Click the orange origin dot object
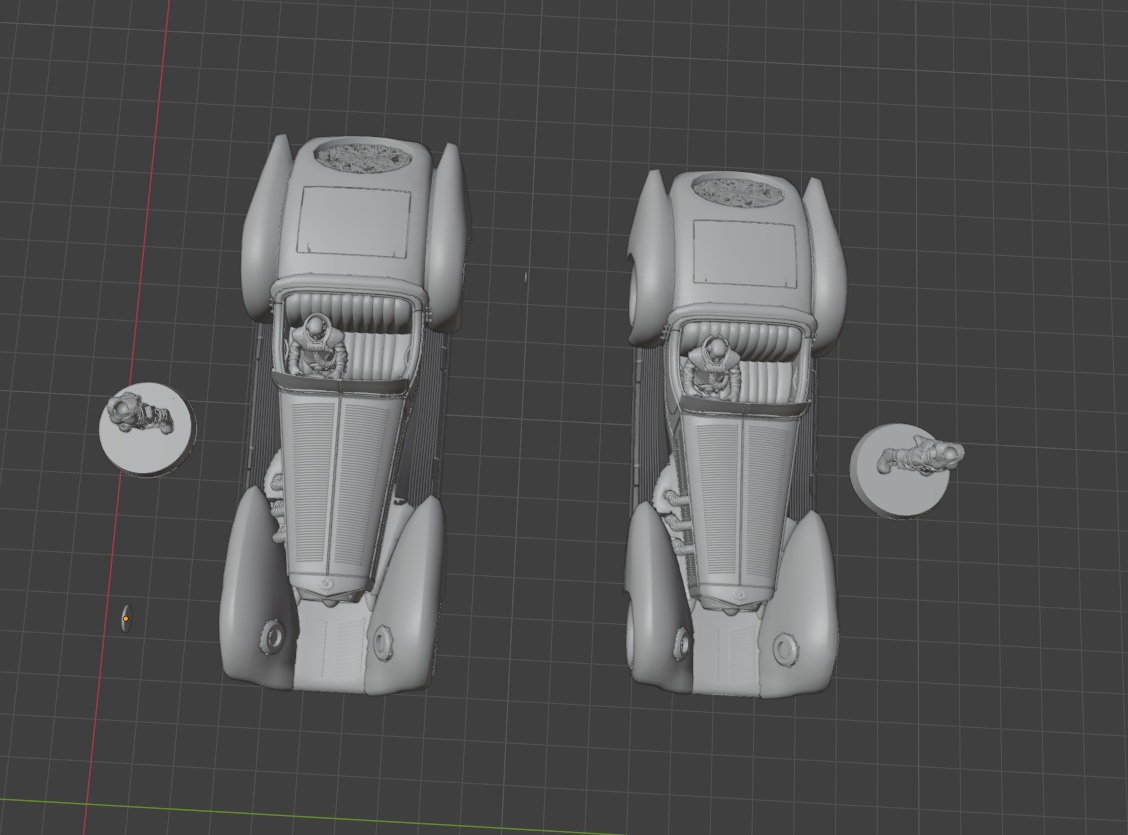1128x835 pixels. [127, 618]
